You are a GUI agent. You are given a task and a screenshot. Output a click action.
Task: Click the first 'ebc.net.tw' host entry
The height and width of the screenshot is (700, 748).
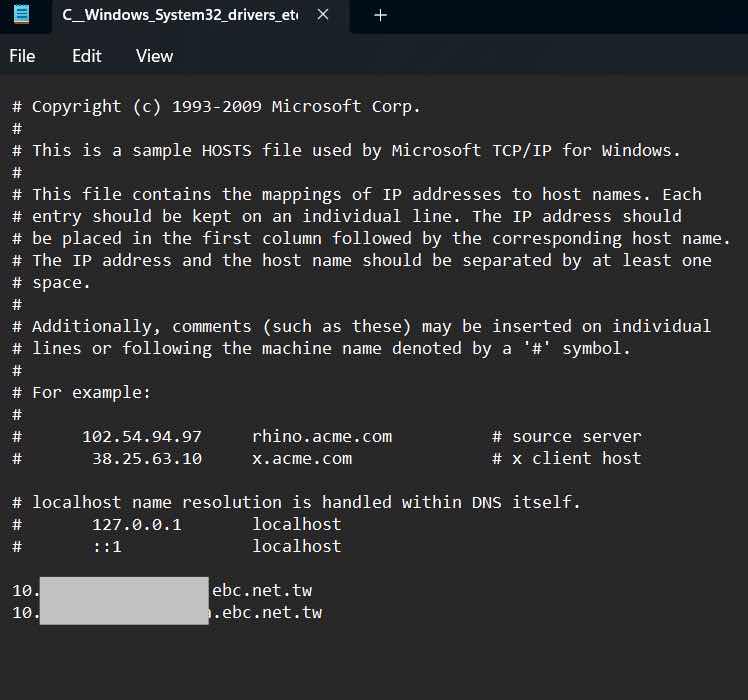click(x=262, y=591)
